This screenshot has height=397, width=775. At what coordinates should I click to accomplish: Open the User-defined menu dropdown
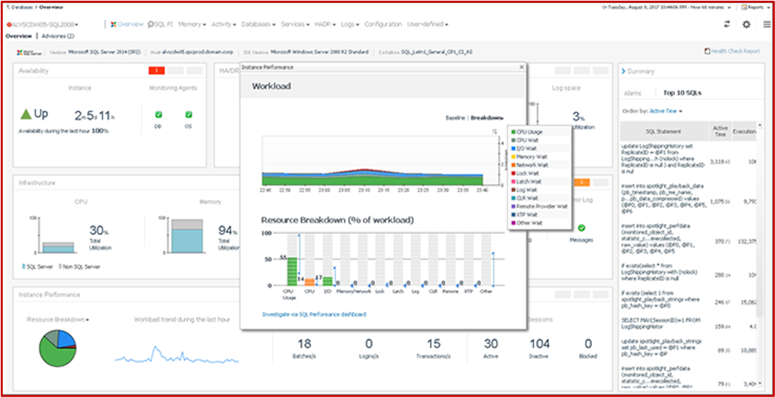(428, 24)
